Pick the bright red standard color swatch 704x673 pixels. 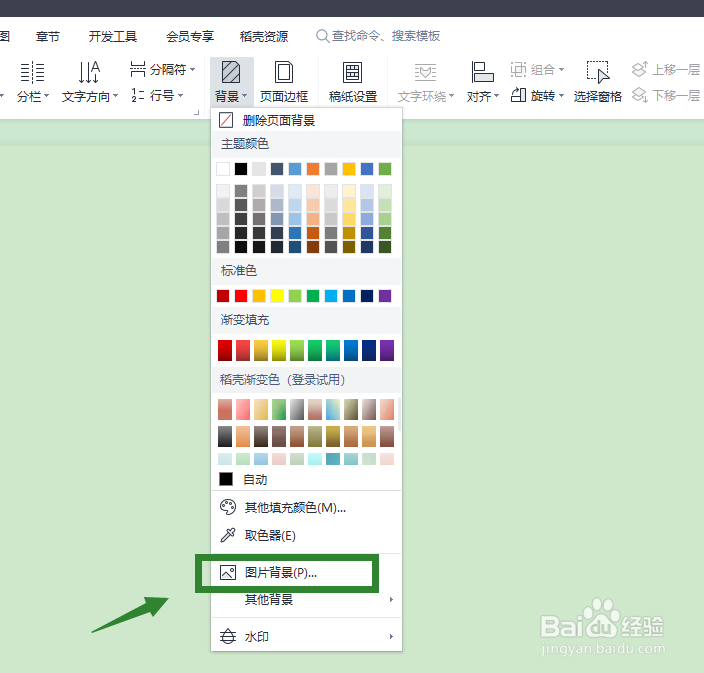(x=241, y=296)
